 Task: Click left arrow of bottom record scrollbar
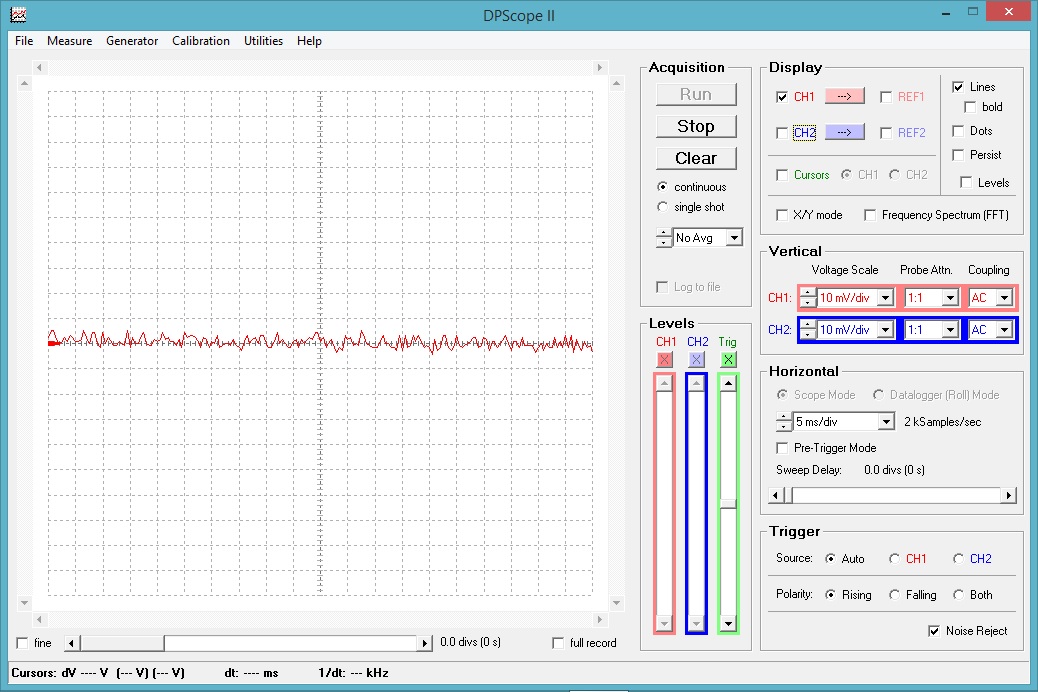(x=72, y=643)
